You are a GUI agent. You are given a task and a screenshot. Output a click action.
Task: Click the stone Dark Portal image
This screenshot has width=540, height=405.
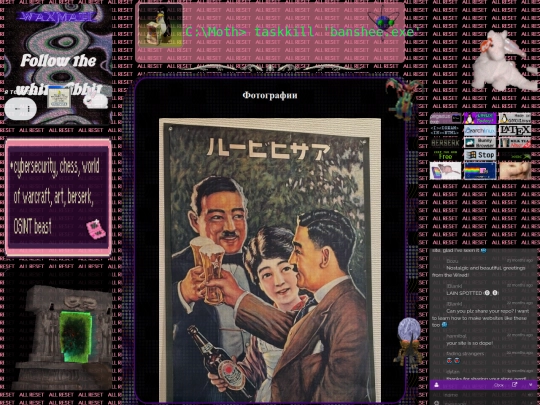[62, 338]
